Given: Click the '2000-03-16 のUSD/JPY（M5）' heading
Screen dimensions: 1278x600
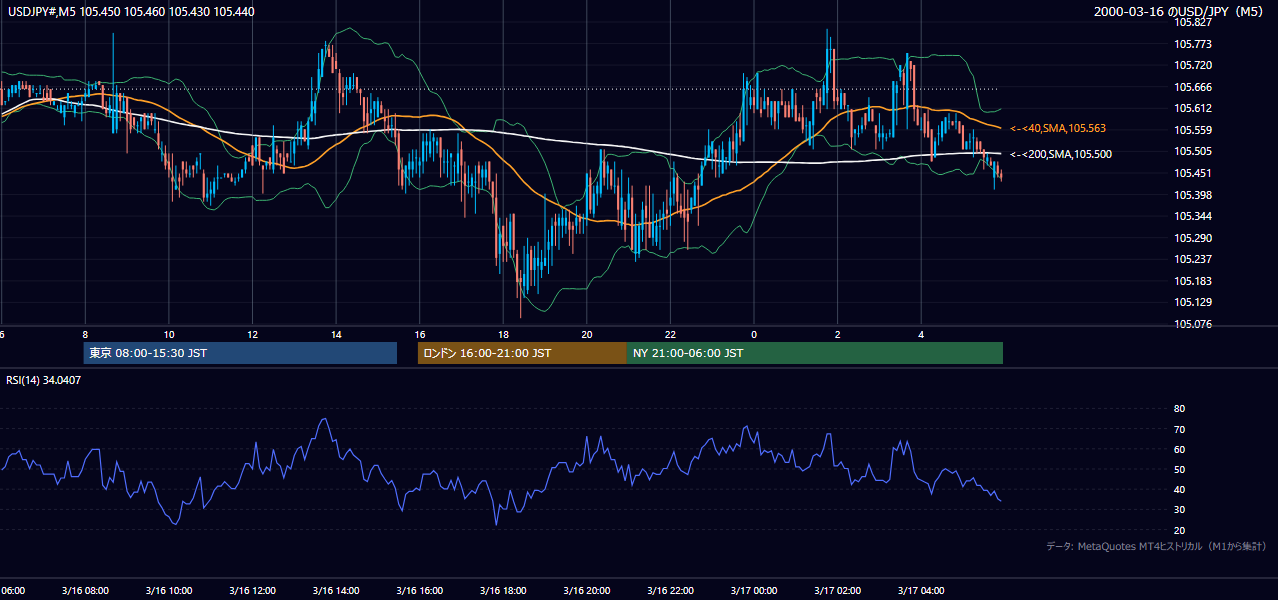Looking at the screenshot, I should coord(1181,12).
